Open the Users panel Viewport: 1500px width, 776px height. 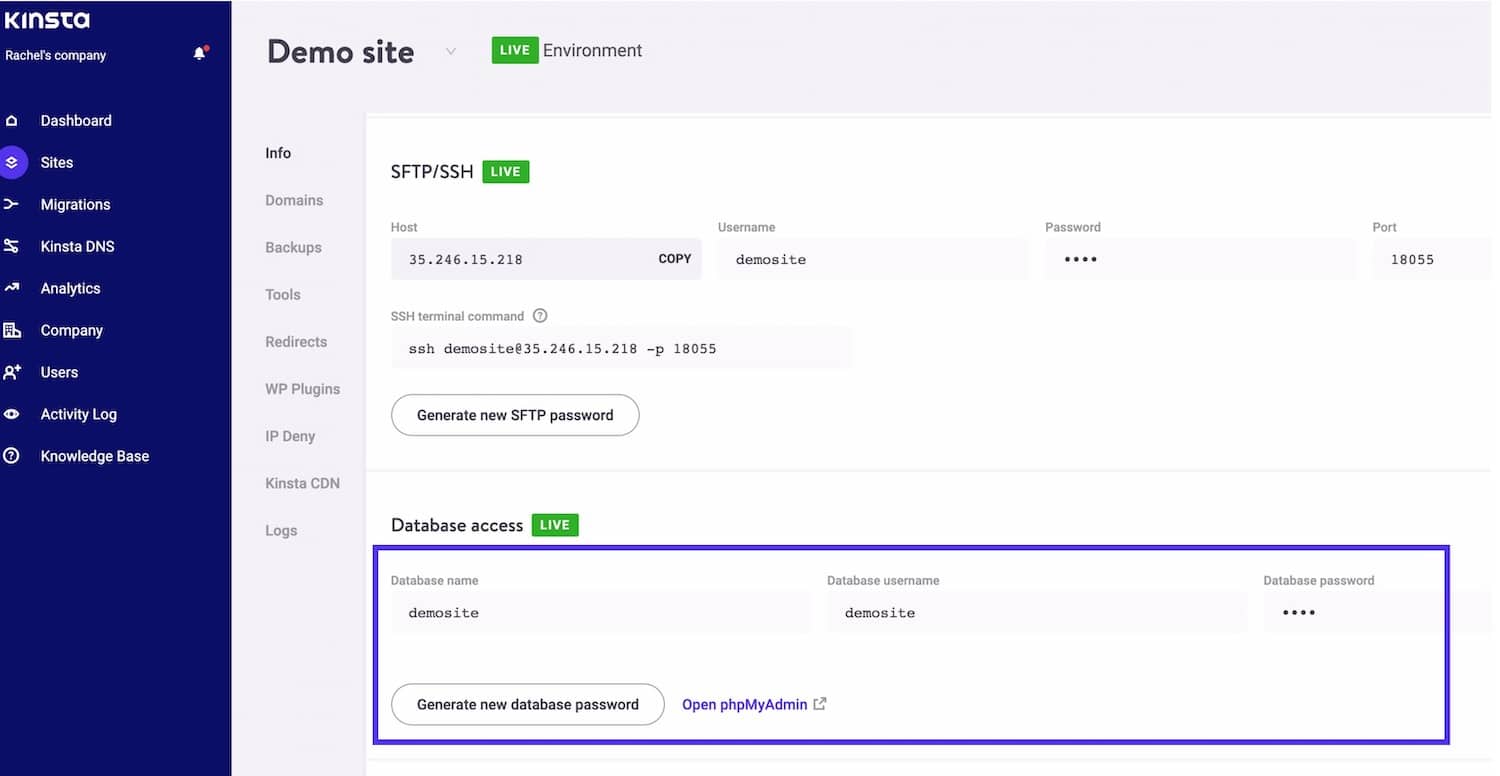pyautogui.click(x=59, y=372)
